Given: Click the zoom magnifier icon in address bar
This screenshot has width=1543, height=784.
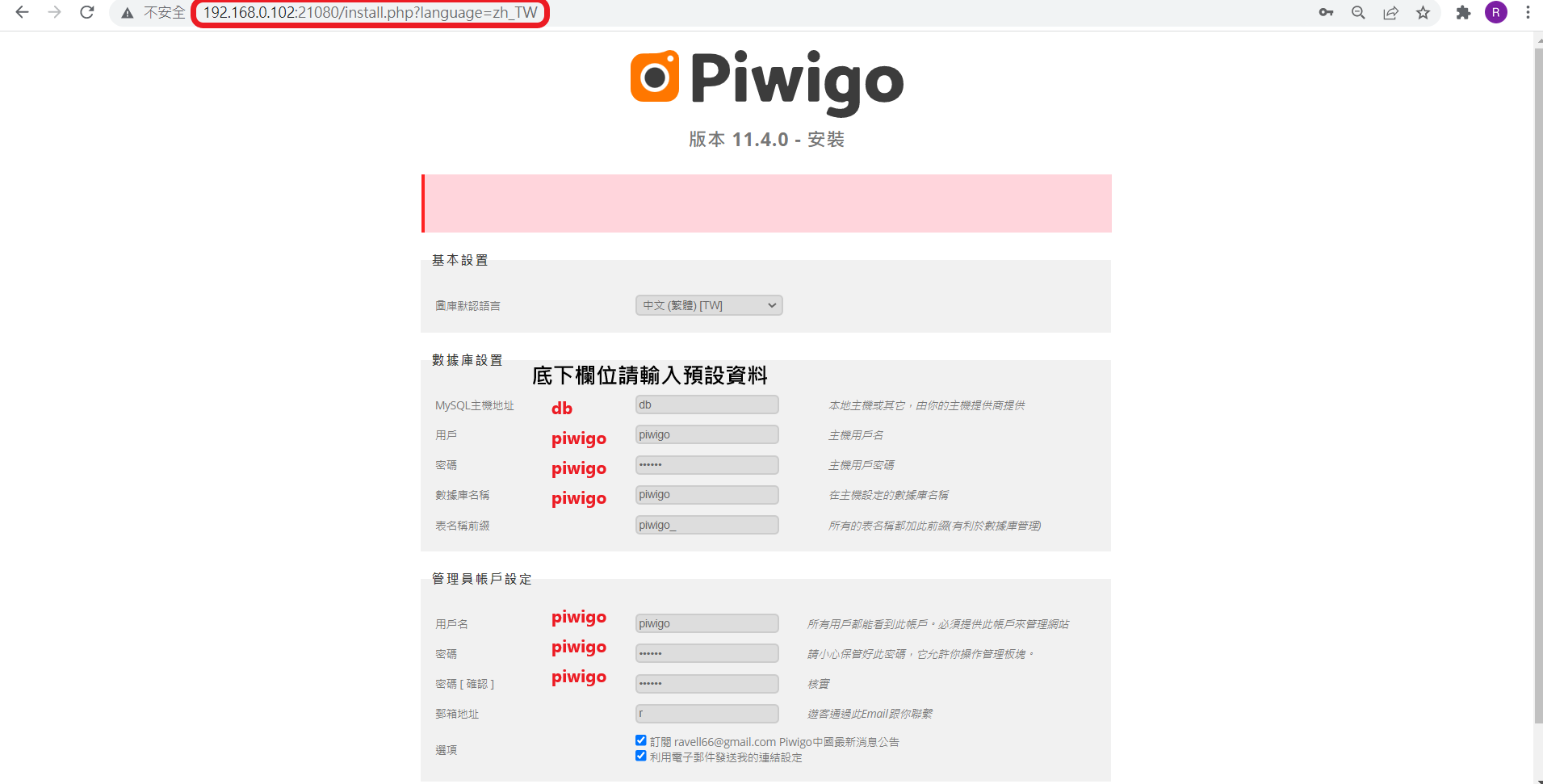Looking at the screenshot, I should click(1358, 13).
